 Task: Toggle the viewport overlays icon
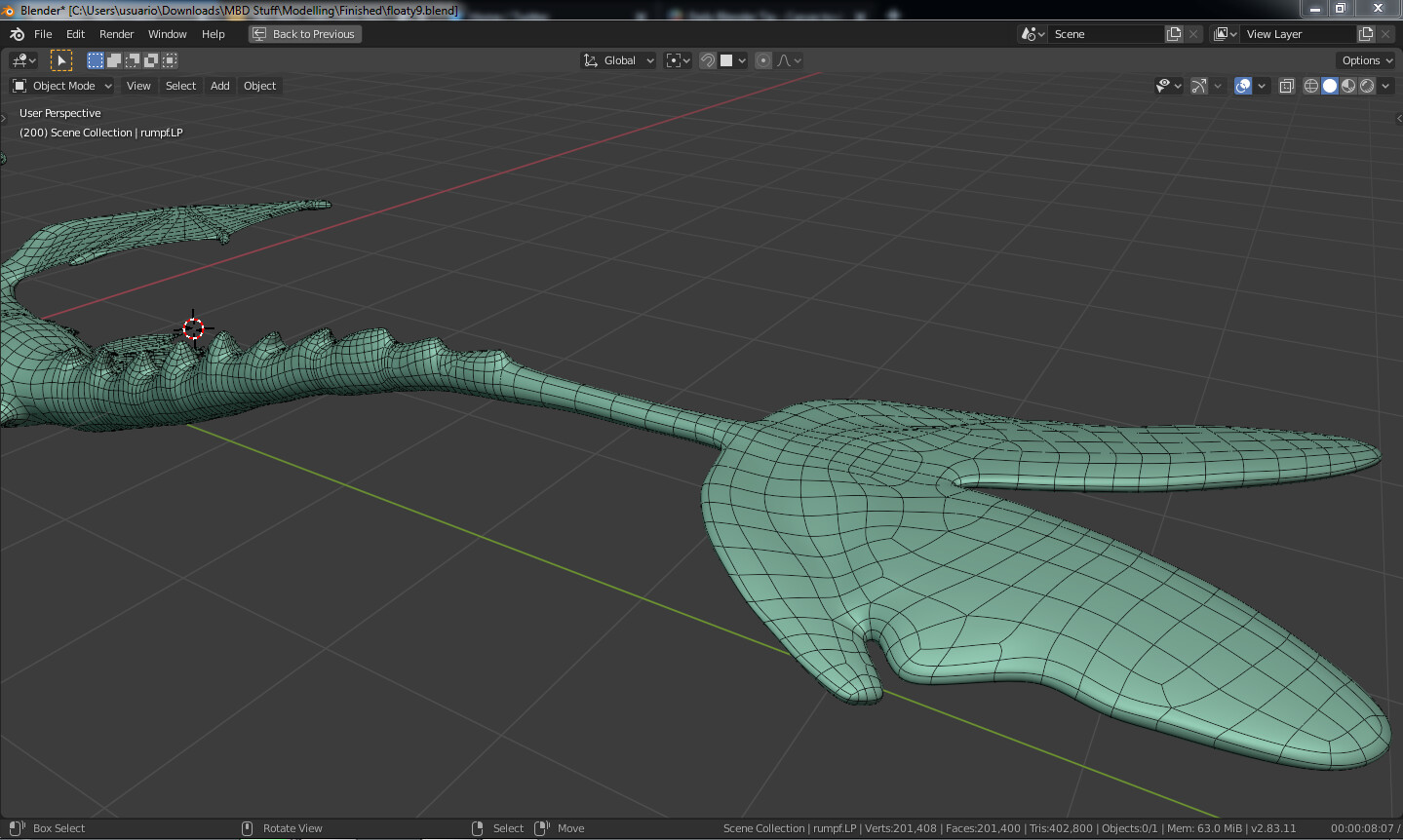click(1243, 86)
